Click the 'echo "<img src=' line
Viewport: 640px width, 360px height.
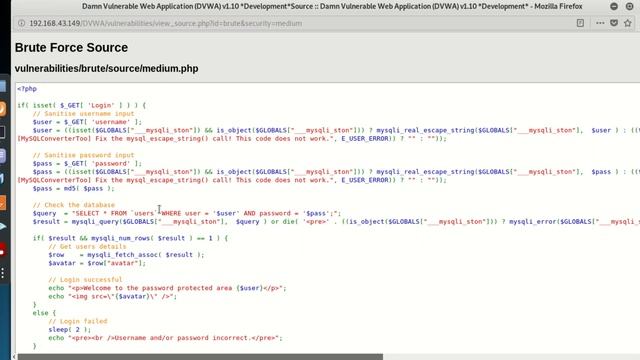[113, 296]
